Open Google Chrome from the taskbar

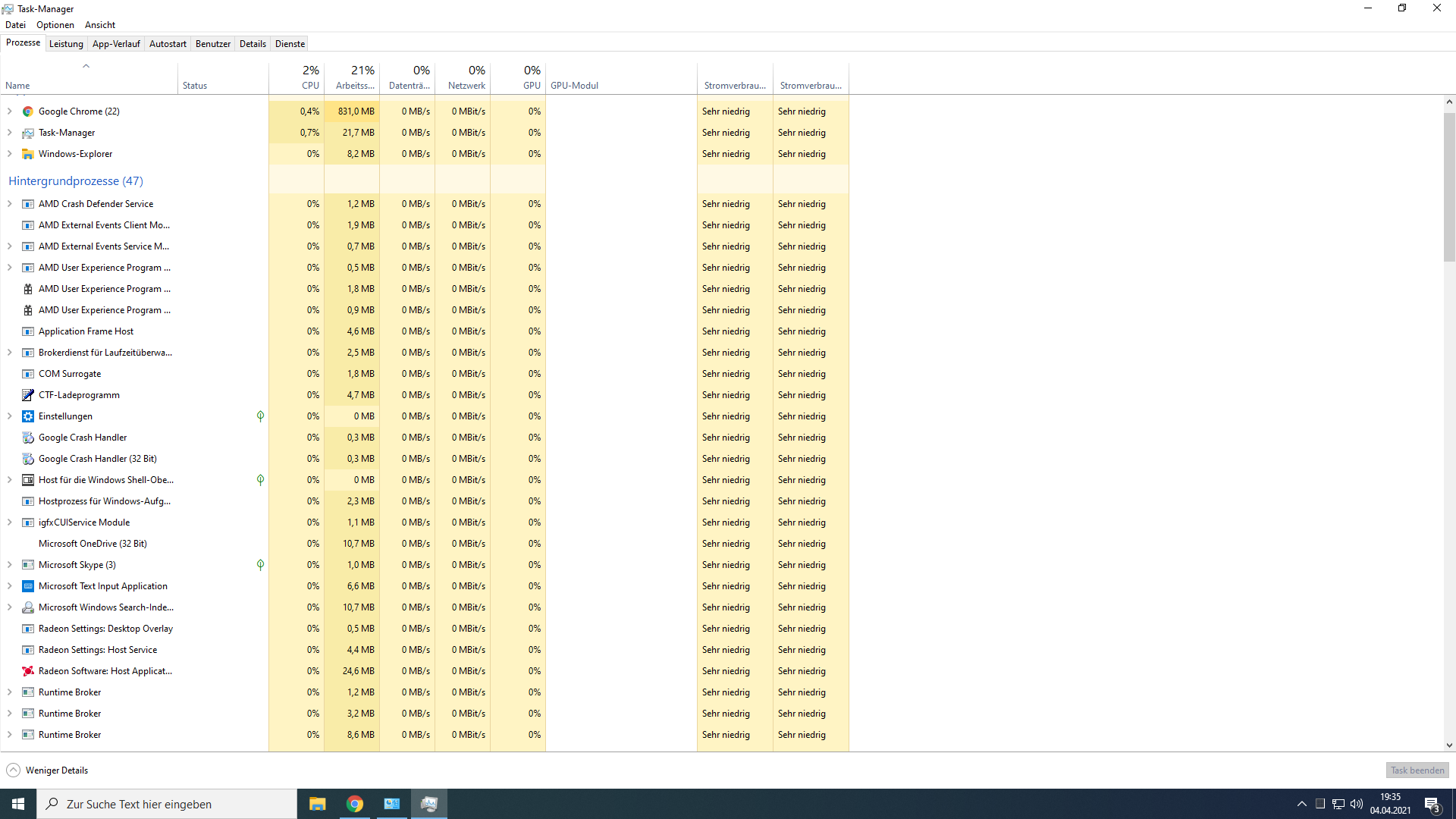(x=354, y=803)
